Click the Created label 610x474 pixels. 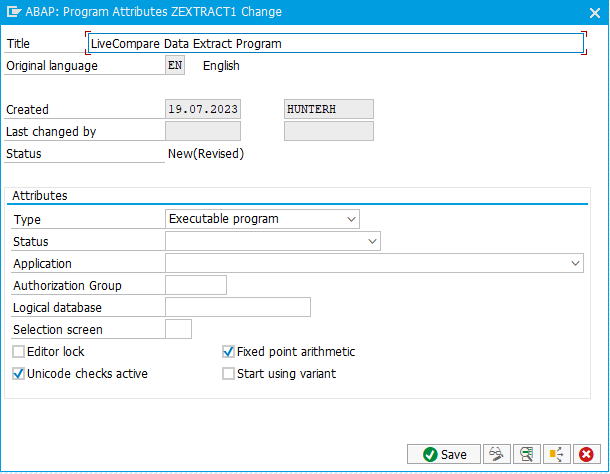27,110
